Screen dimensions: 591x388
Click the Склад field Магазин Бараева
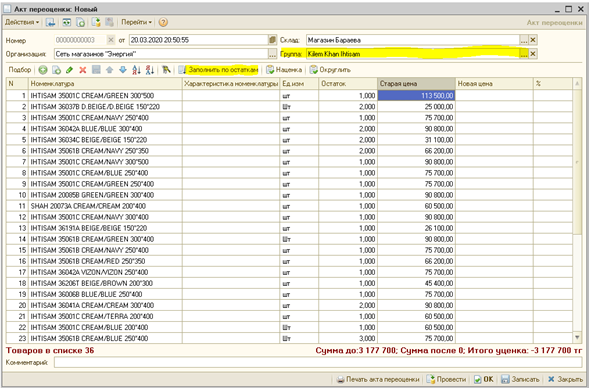click(x=413, y=40)
